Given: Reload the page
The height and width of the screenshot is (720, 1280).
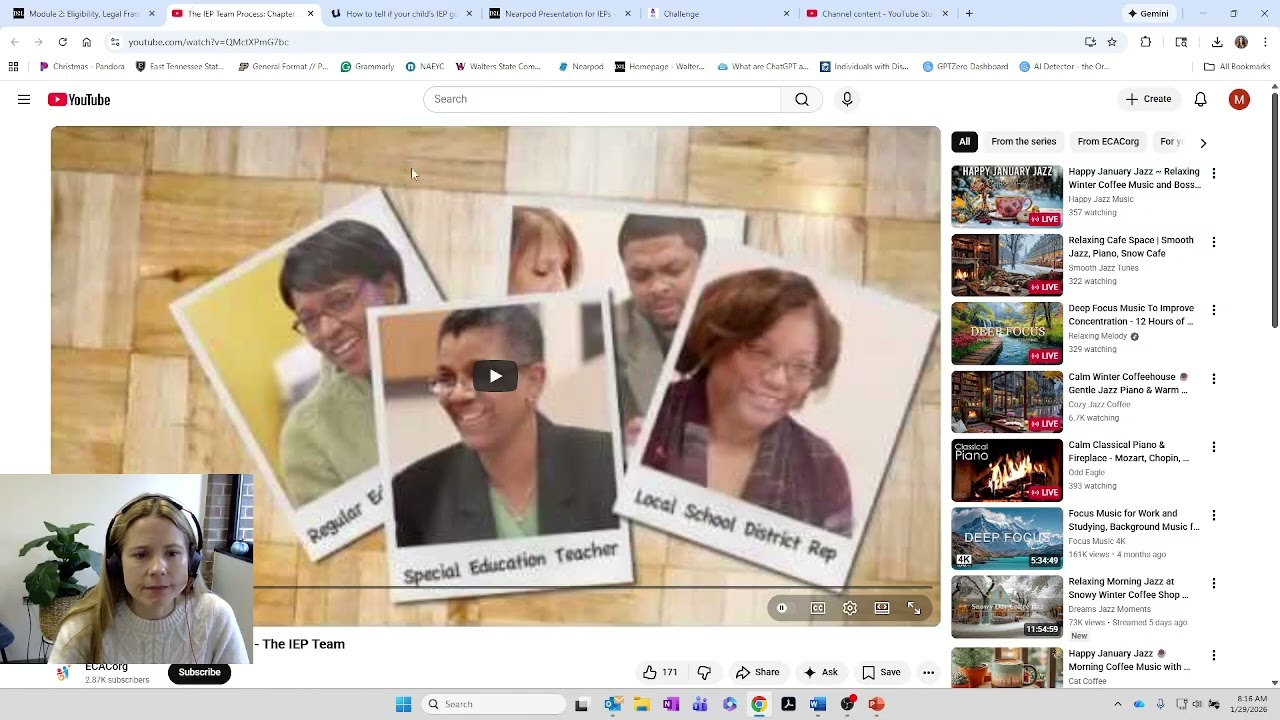Looking at the screenshot, I should pyautogui.click(x=62, y=42).
